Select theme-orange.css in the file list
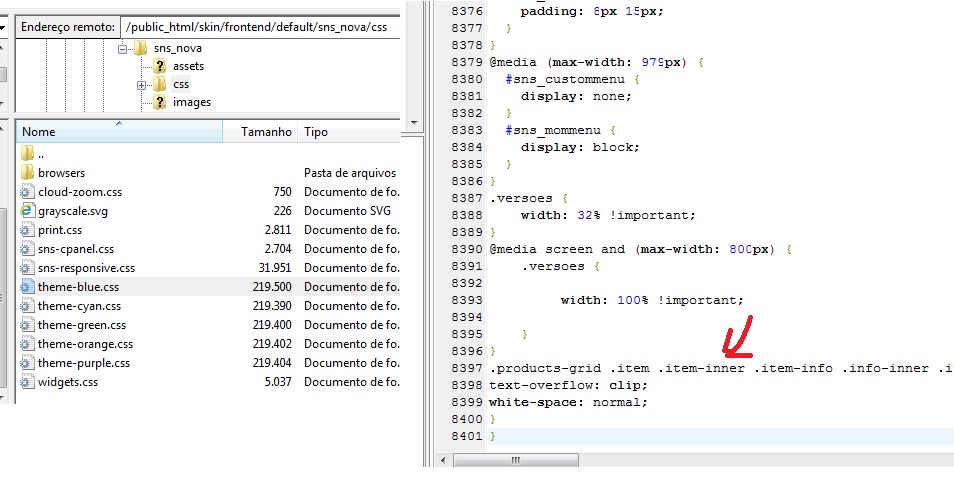The width and height of the screenshot is (954, 498). (x=83, y=344)
